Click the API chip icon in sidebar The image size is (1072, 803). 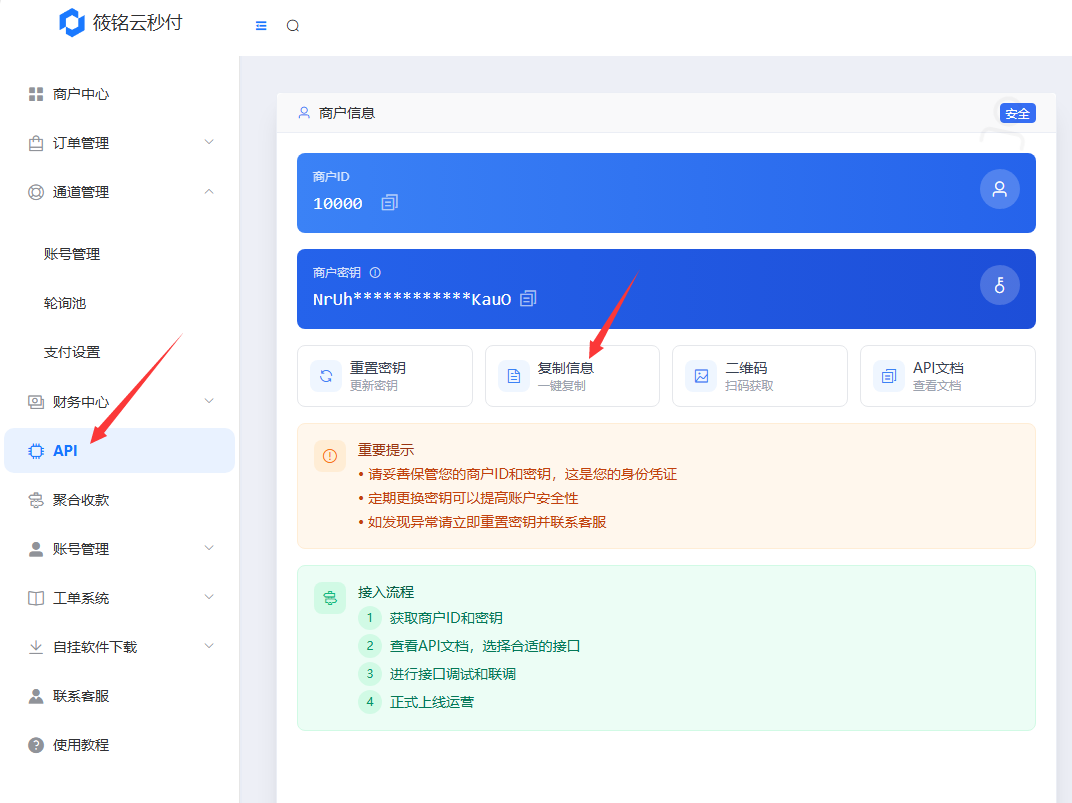pos(36,451)
